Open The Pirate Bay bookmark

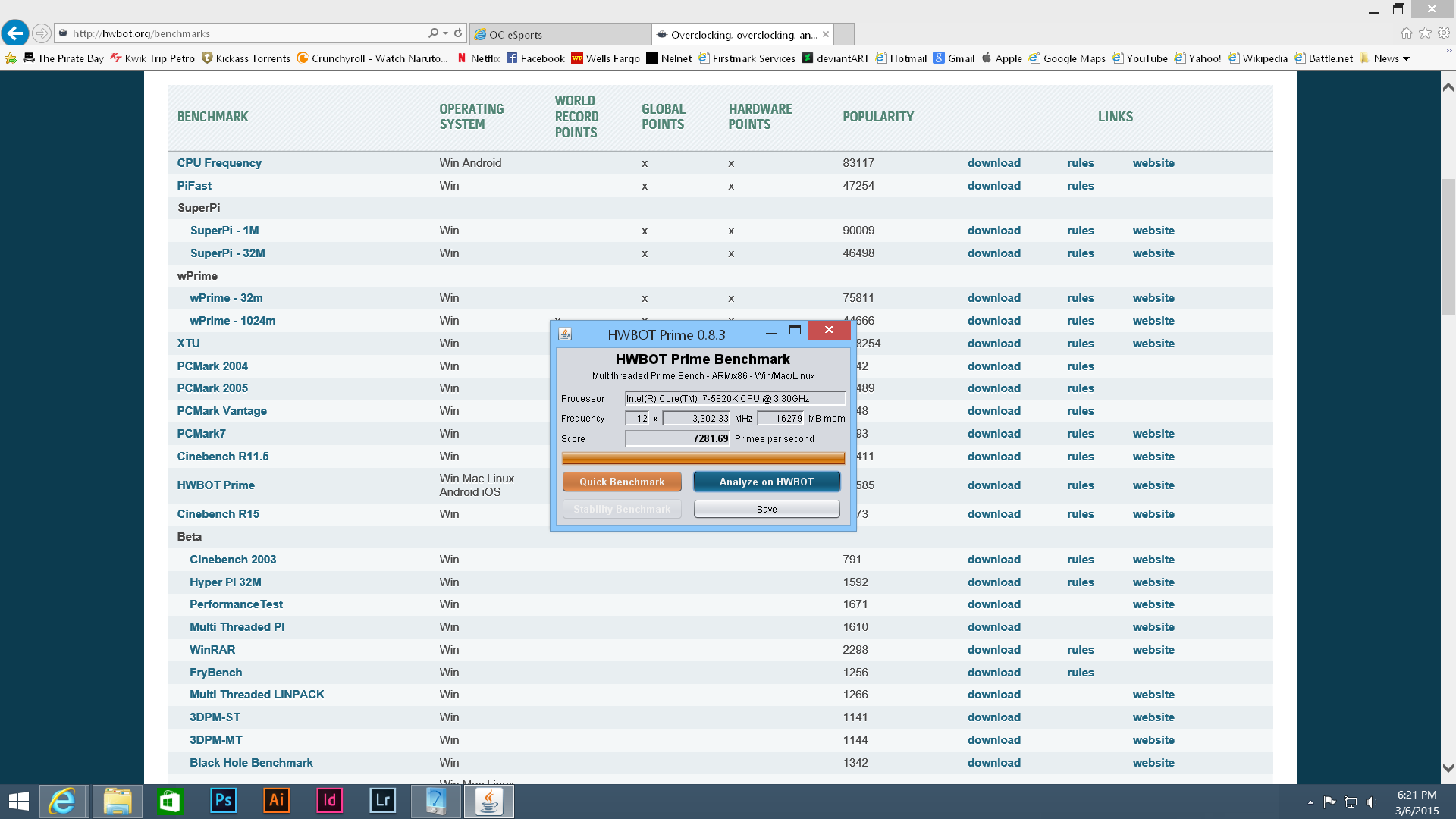coord(64,58)
